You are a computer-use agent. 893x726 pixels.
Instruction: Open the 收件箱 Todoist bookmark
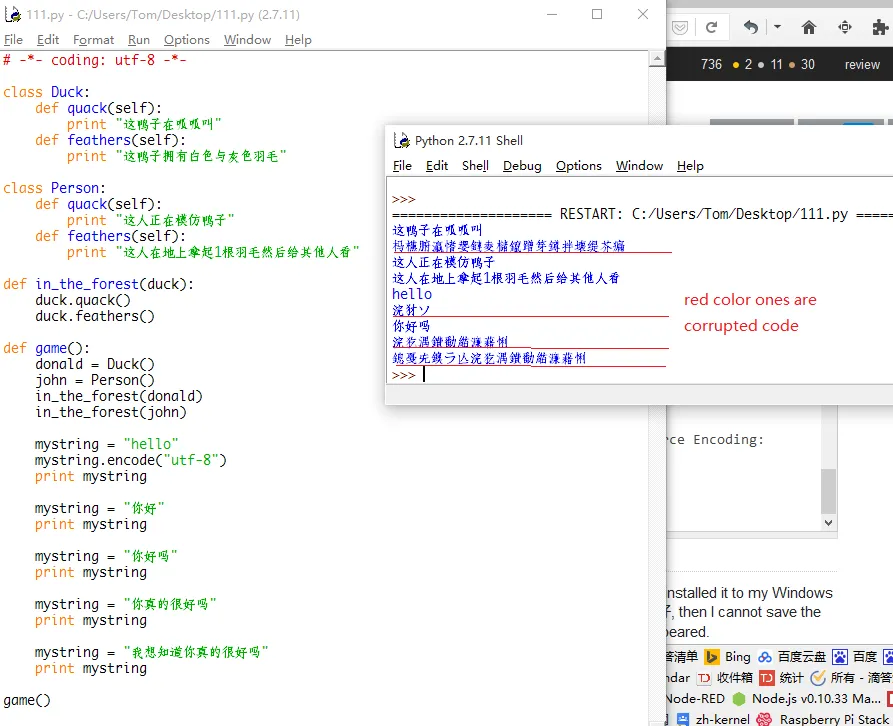pyautogui.click(x=725, y=678)
